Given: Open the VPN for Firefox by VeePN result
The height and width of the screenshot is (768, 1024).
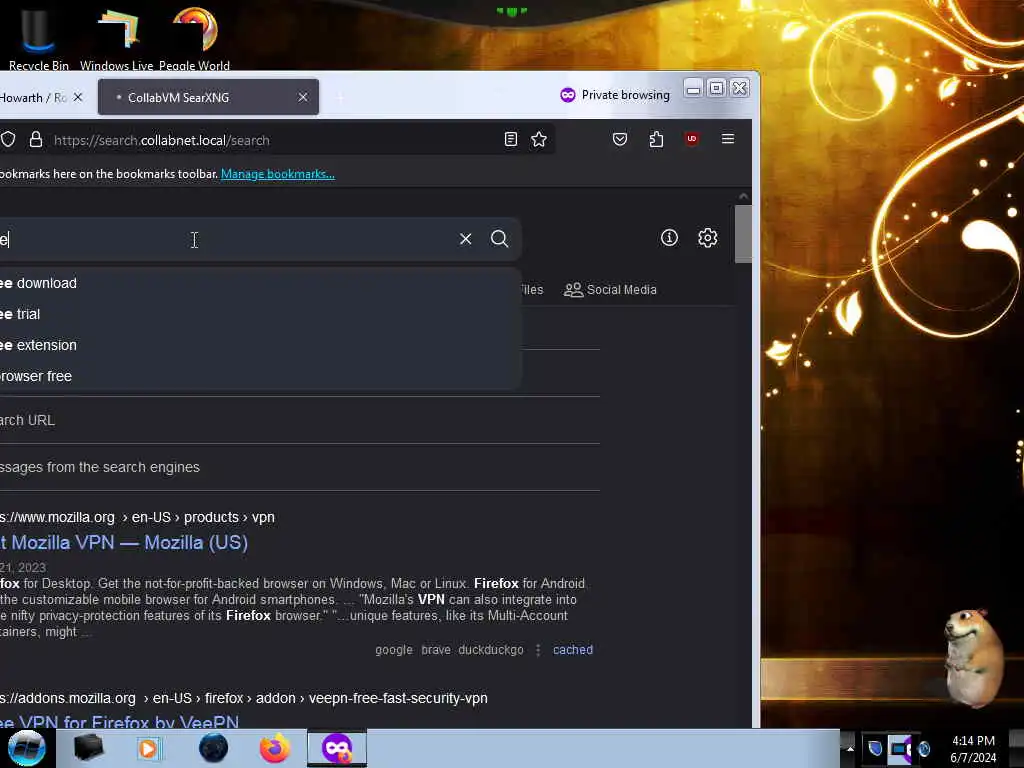Looking at the screenshot, I should point(120,722).
